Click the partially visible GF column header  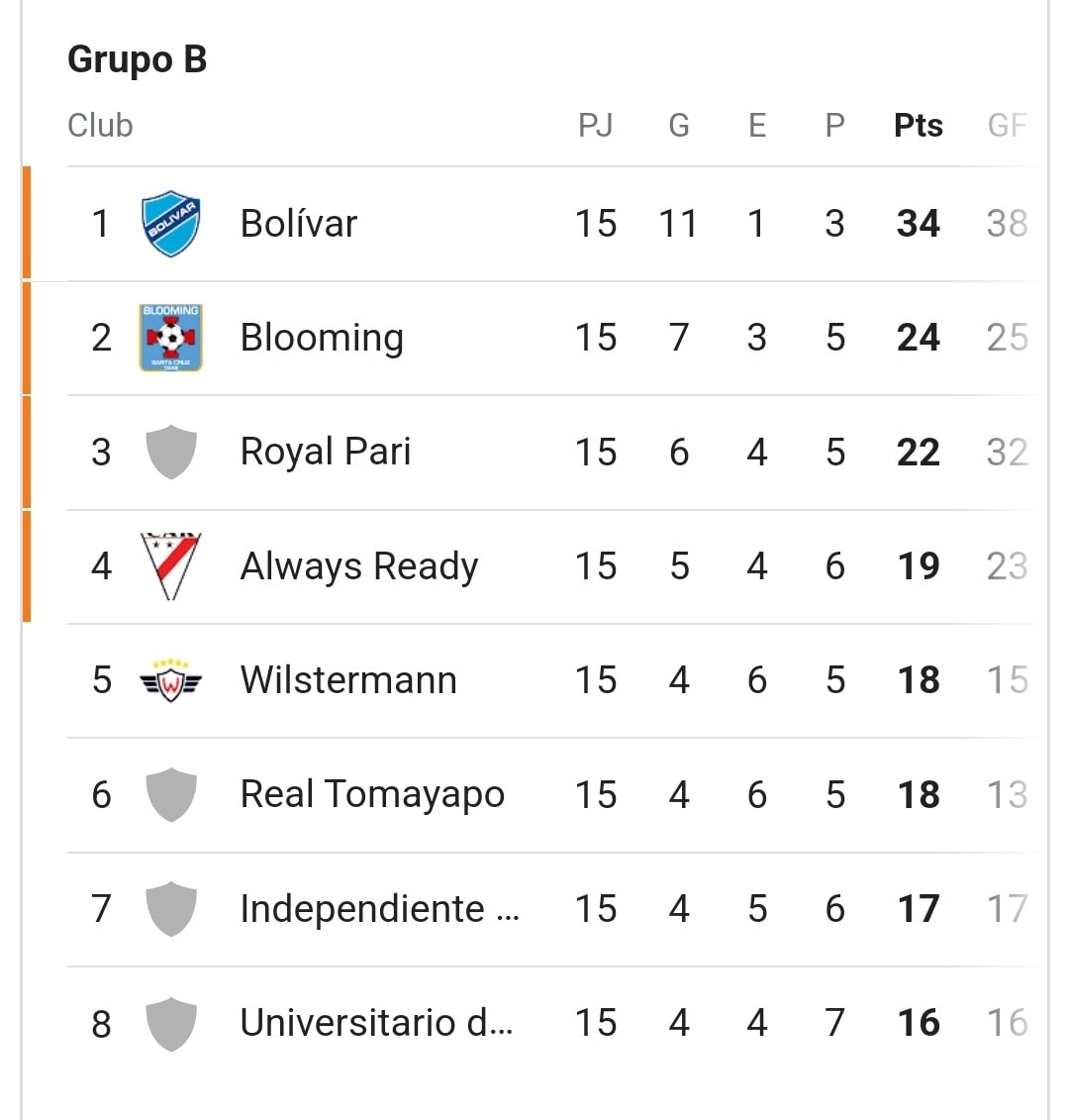pyautogui.click(x=1007, y=126)
